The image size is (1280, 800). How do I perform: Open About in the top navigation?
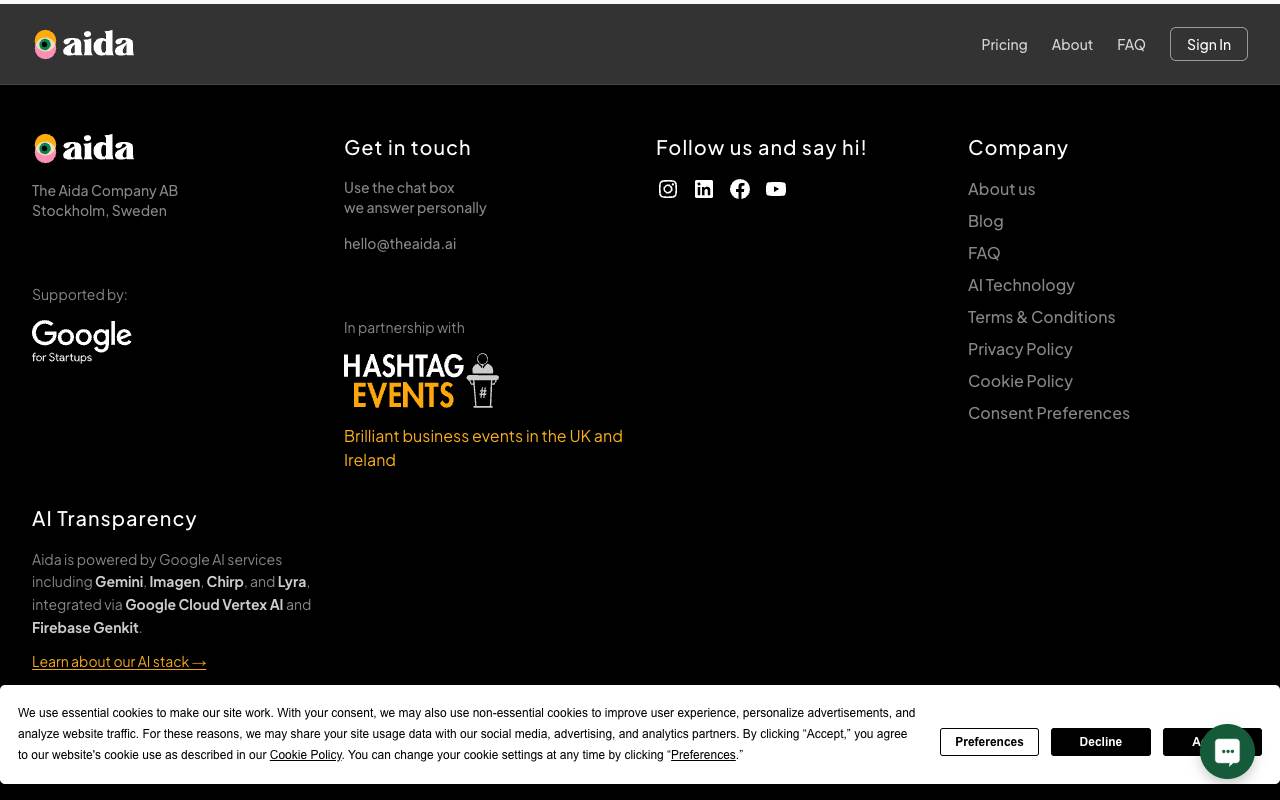coord(1072,44)
